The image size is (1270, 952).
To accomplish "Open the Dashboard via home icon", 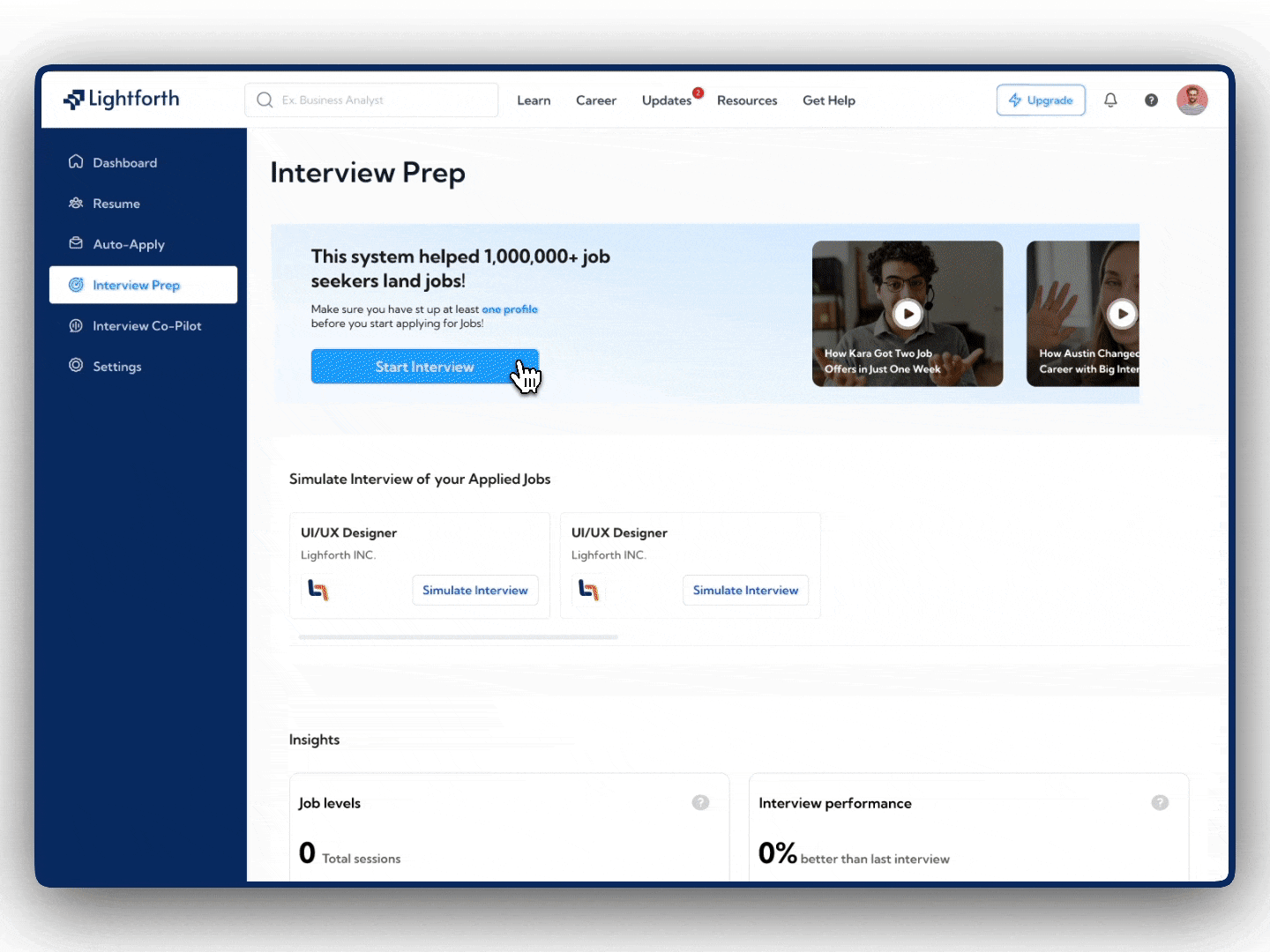I will [76, 161].
